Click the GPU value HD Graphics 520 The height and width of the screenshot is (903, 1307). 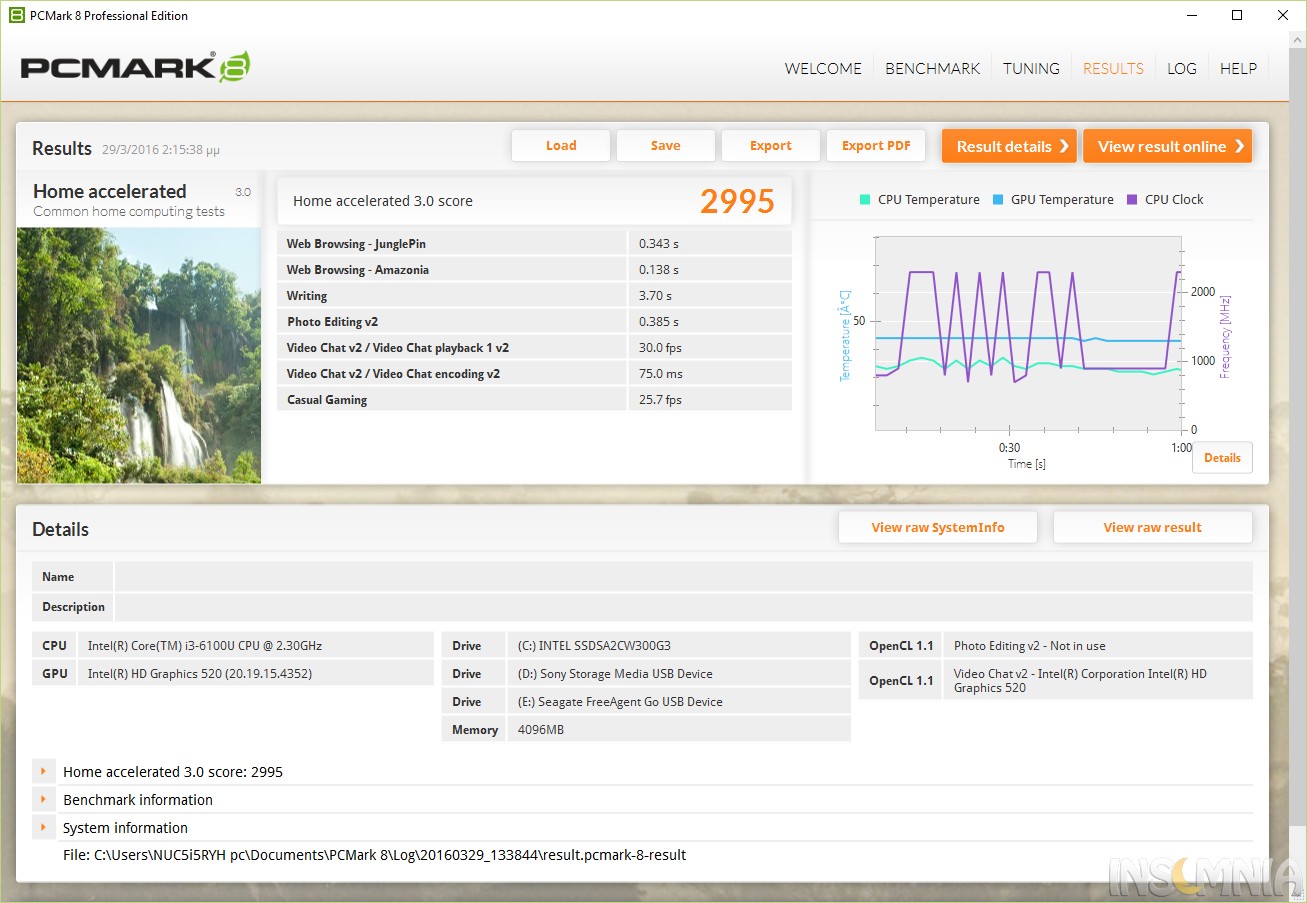(200, 674)
